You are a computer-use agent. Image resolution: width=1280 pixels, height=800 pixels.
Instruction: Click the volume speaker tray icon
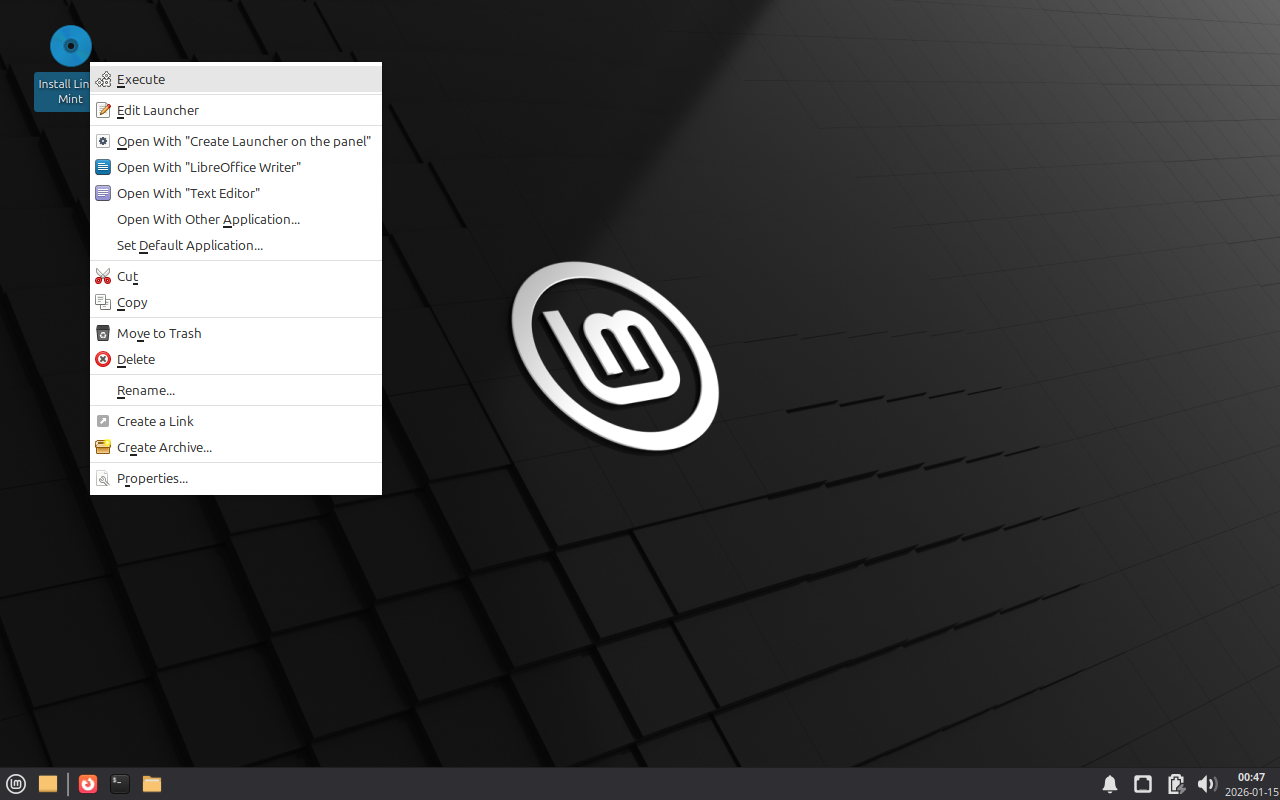coord(1207,784)
